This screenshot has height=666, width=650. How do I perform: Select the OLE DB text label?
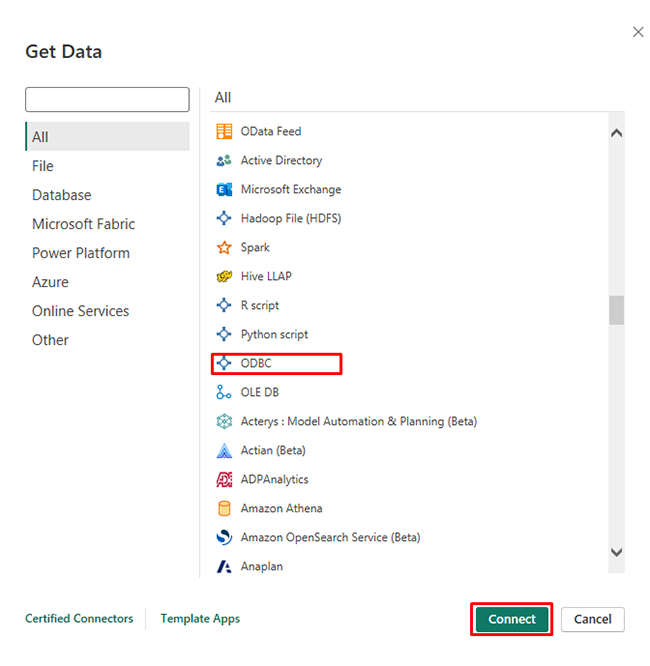[x=260, y=392]
